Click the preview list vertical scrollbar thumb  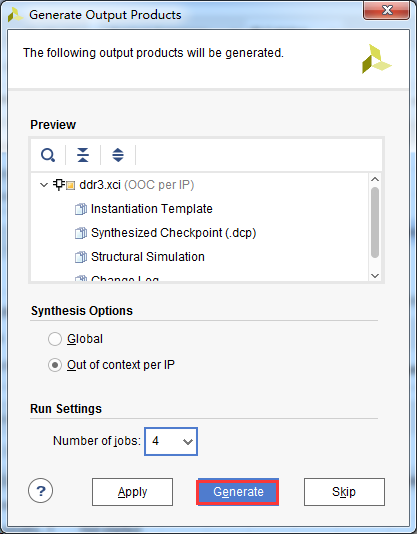pos(375,222)
